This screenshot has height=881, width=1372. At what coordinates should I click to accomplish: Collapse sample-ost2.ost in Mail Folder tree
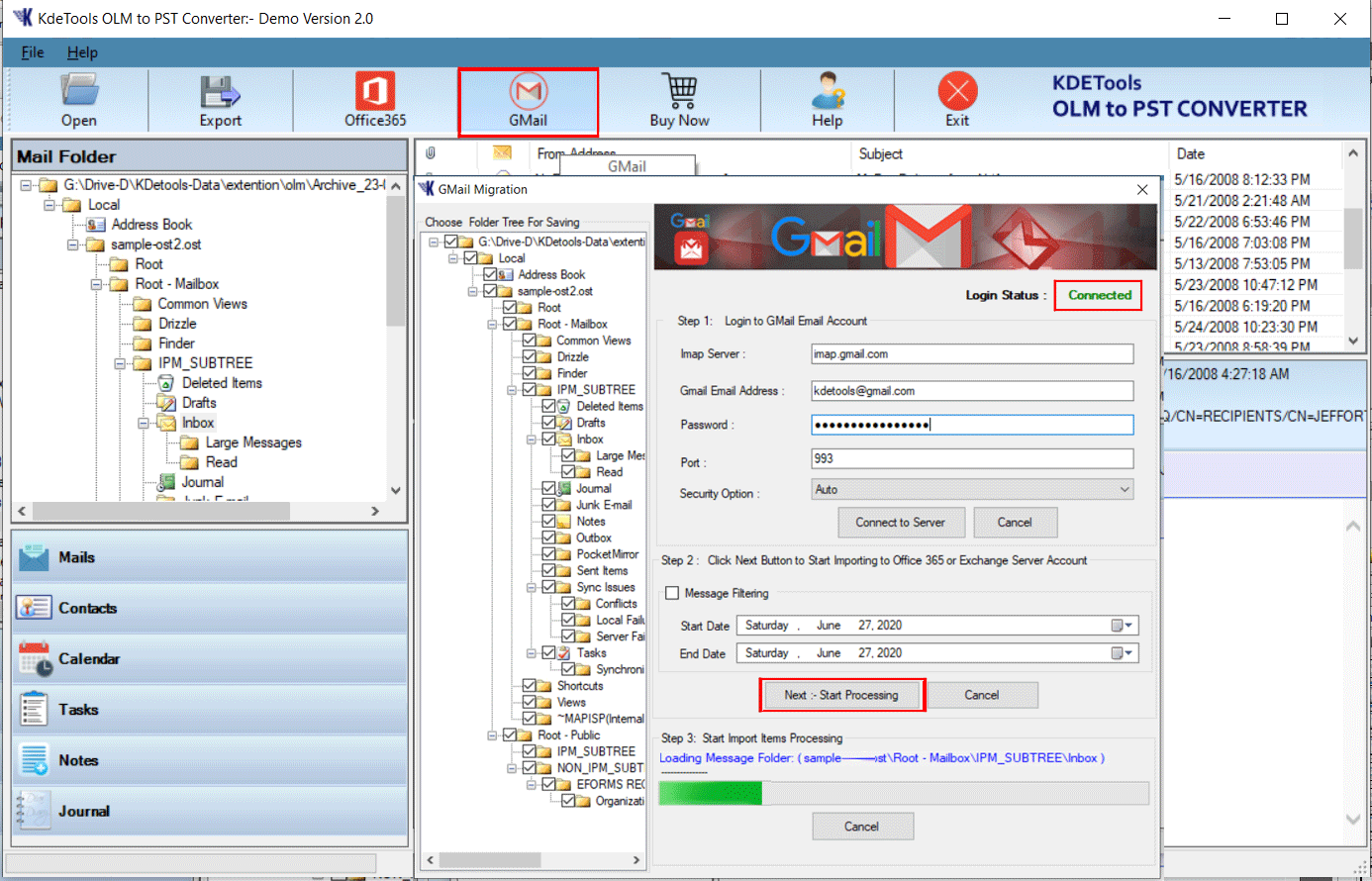tap(72, 245)
